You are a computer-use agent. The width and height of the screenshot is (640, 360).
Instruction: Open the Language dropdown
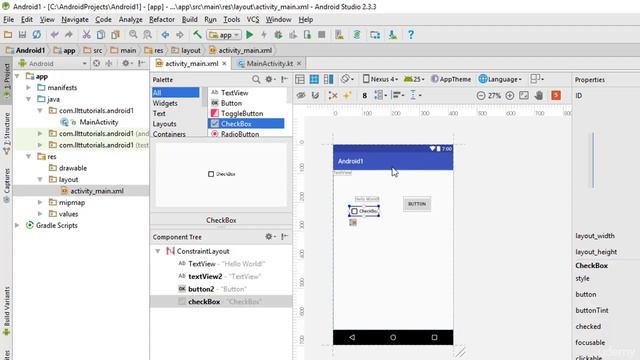500,79
